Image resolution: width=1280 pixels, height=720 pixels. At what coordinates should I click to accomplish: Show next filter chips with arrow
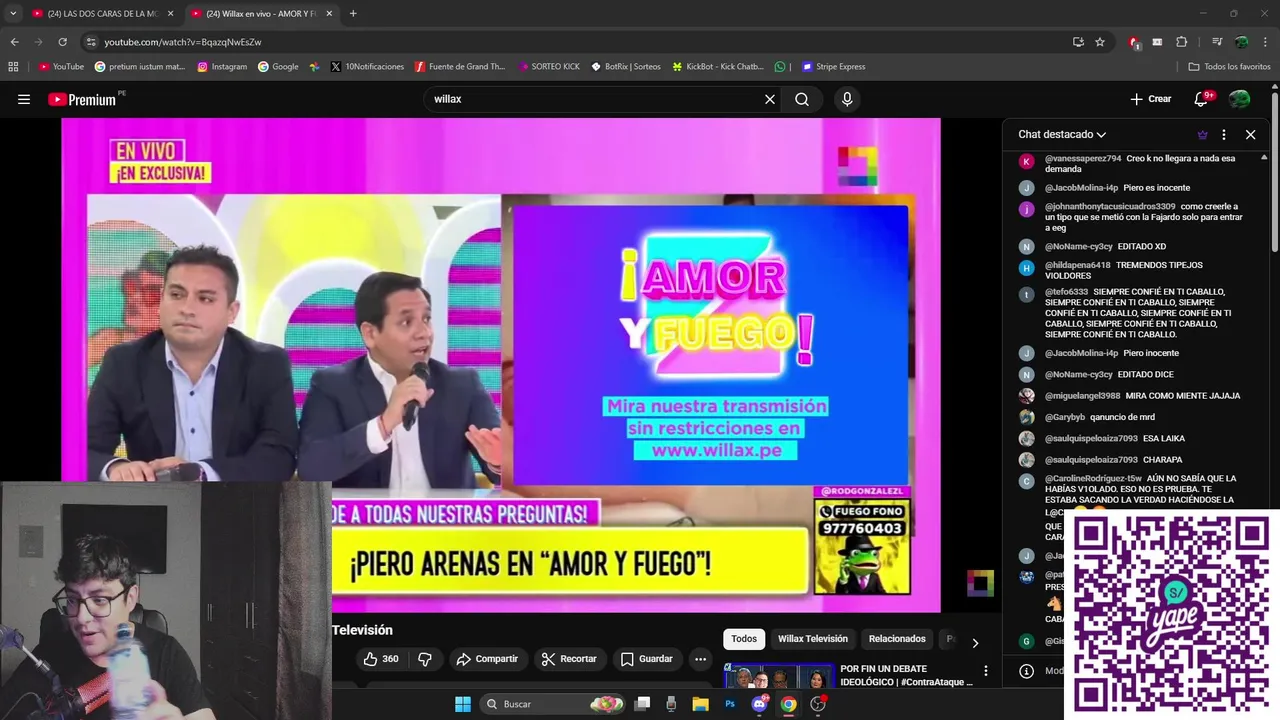pyautogui.click(x=975, y=642)
